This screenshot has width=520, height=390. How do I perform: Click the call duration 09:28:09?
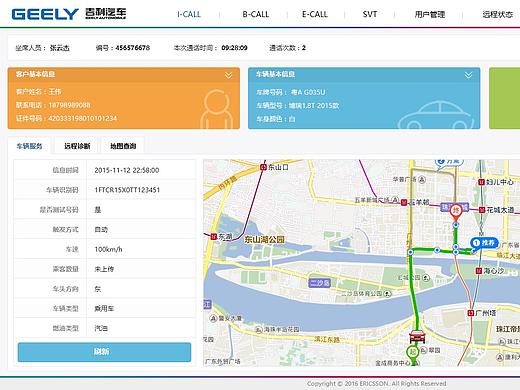(x=234, y=48)
